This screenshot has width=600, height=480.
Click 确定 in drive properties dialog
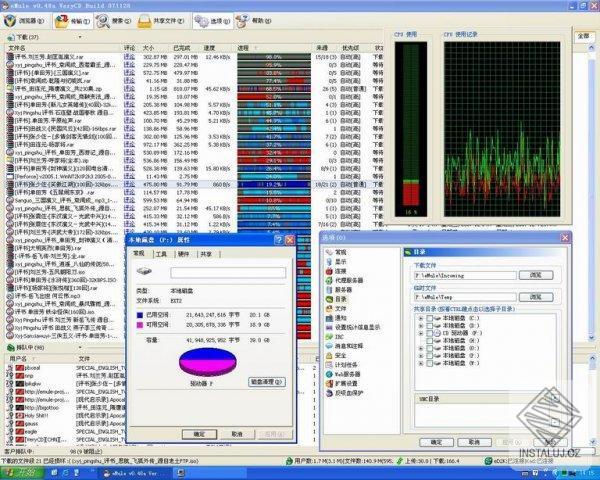(199, 434)
